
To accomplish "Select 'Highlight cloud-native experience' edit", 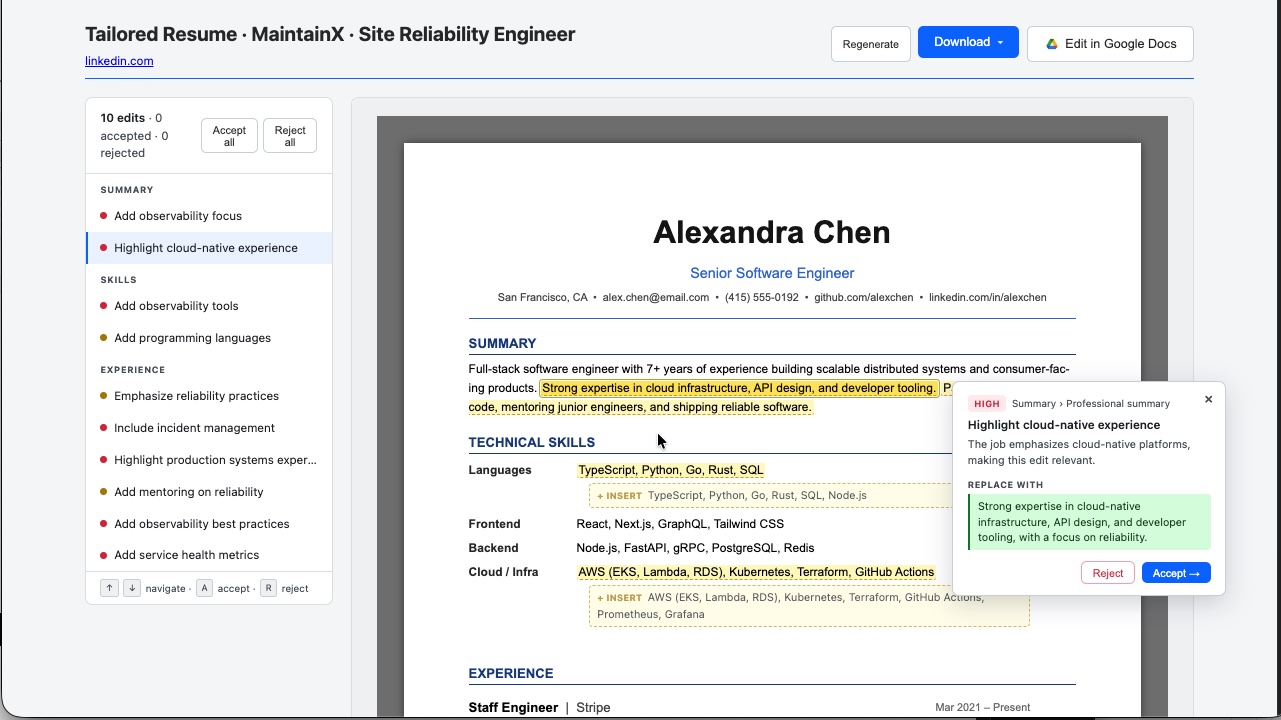I will 209,248.
